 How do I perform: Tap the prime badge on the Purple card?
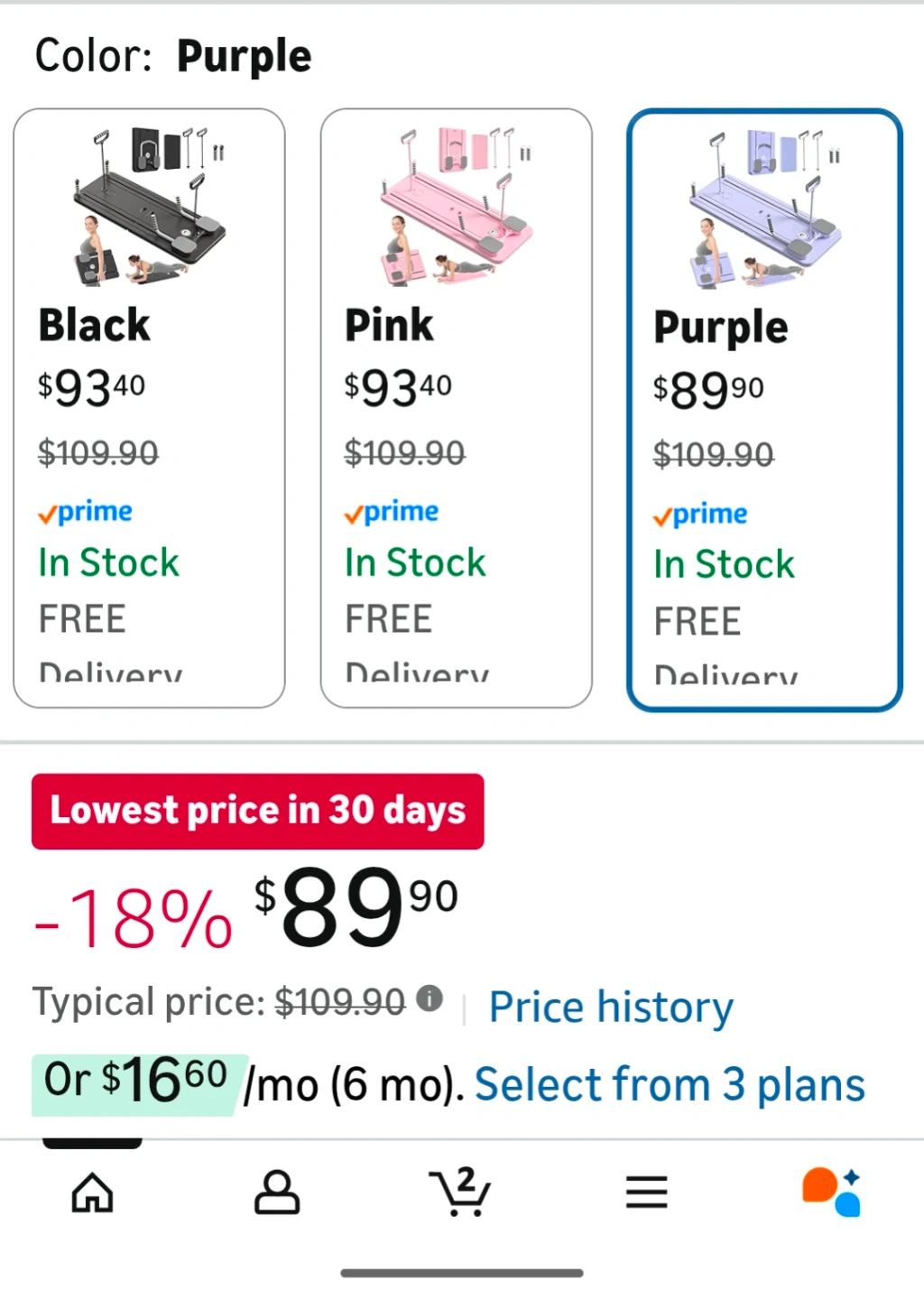point(701,515)
